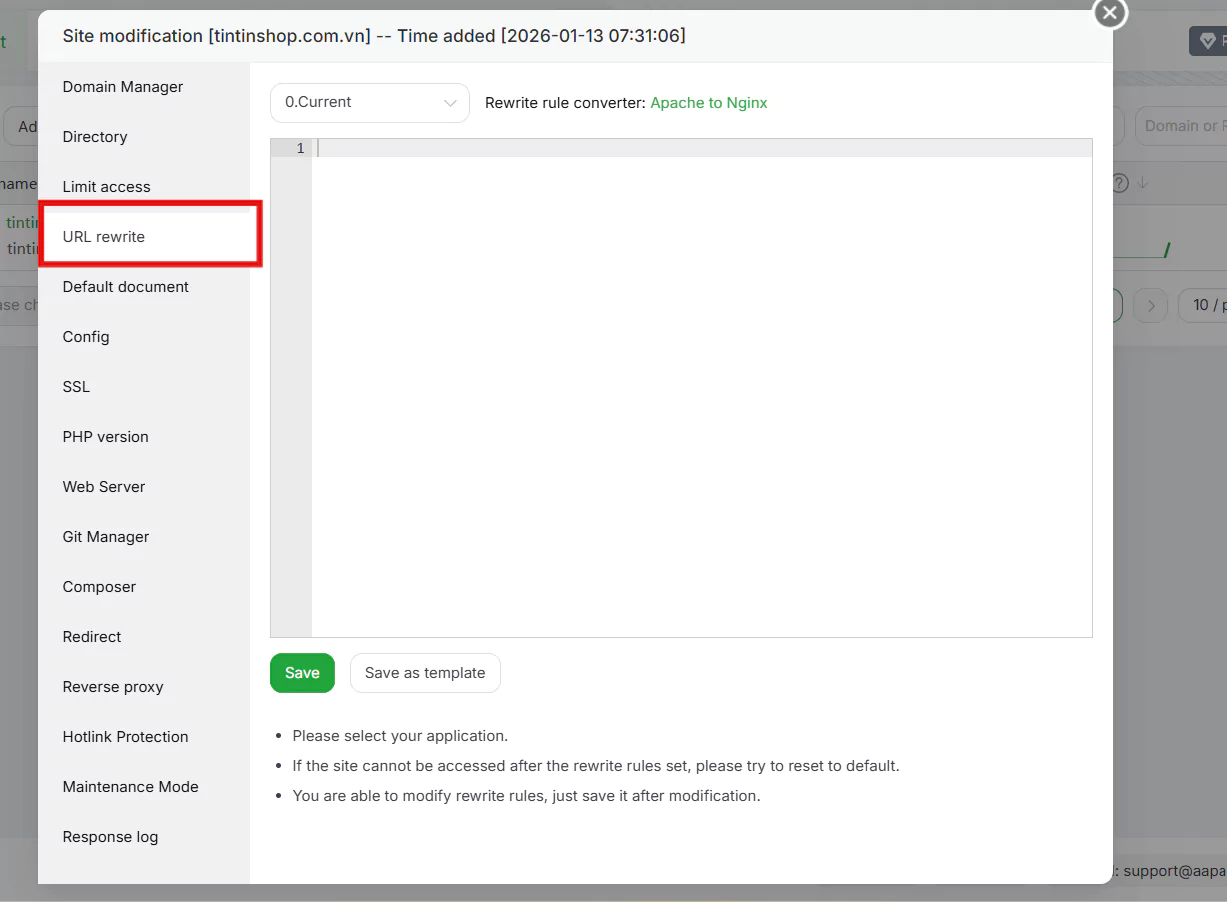Open the Reverse proxy settings
Viewport: 1227px width, 902px height.
click(x=112, y=686)
